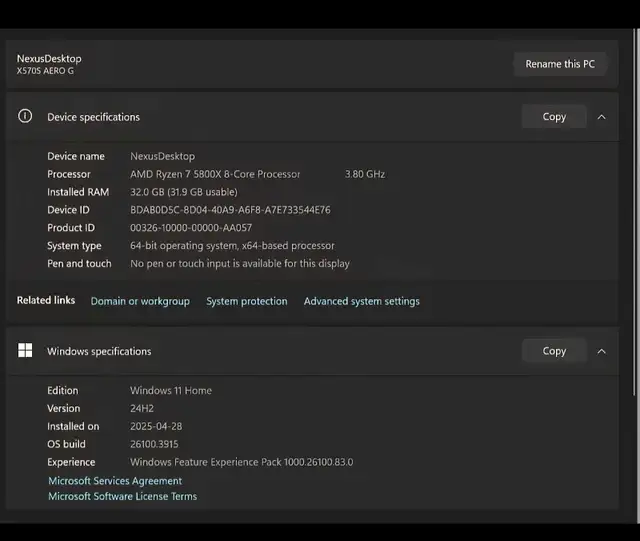Image resolution: width=640 pixels, height=541 pixels.
Task: Open the System protection link
Action: (x=247, y=301)
